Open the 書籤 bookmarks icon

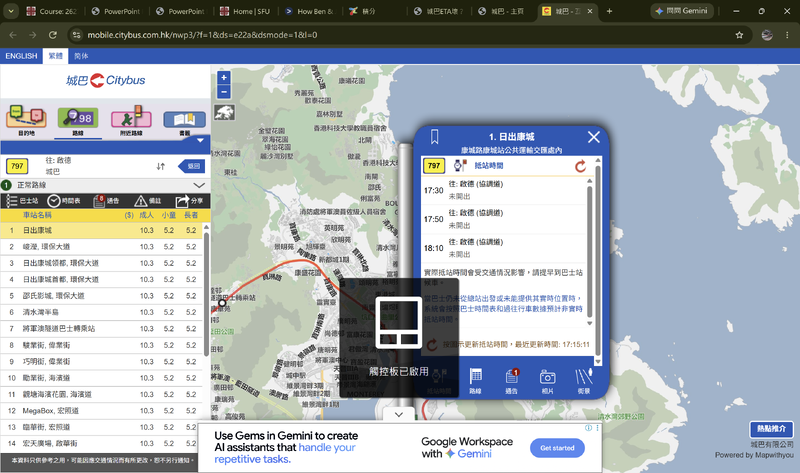tap(184, 121)
